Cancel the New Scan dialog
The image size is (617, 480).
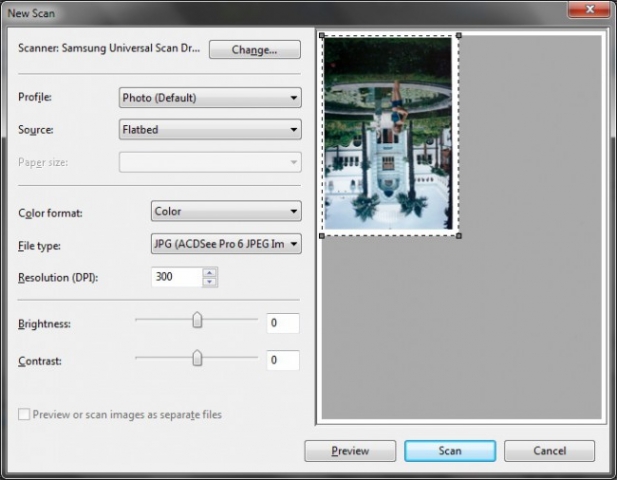coord(549,451)
